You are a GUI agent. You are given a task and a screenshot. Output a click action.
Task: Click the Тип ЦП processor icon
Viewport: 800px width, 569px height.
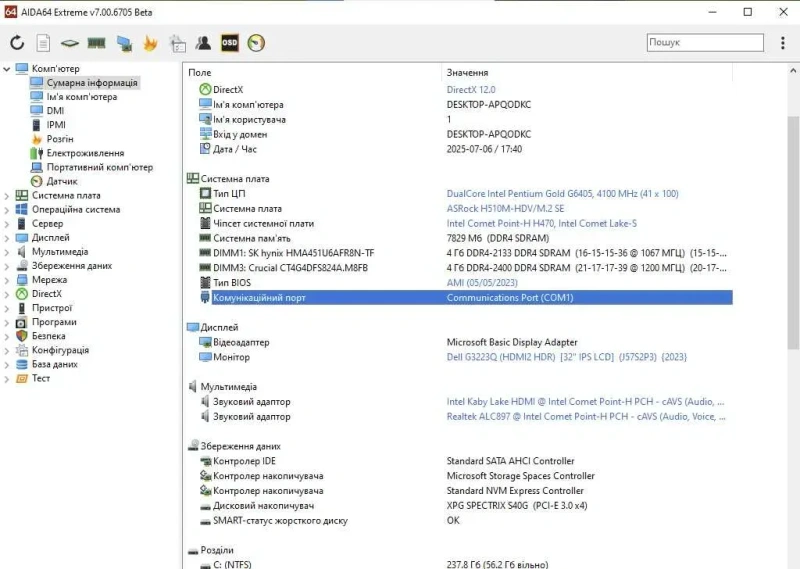205,193
